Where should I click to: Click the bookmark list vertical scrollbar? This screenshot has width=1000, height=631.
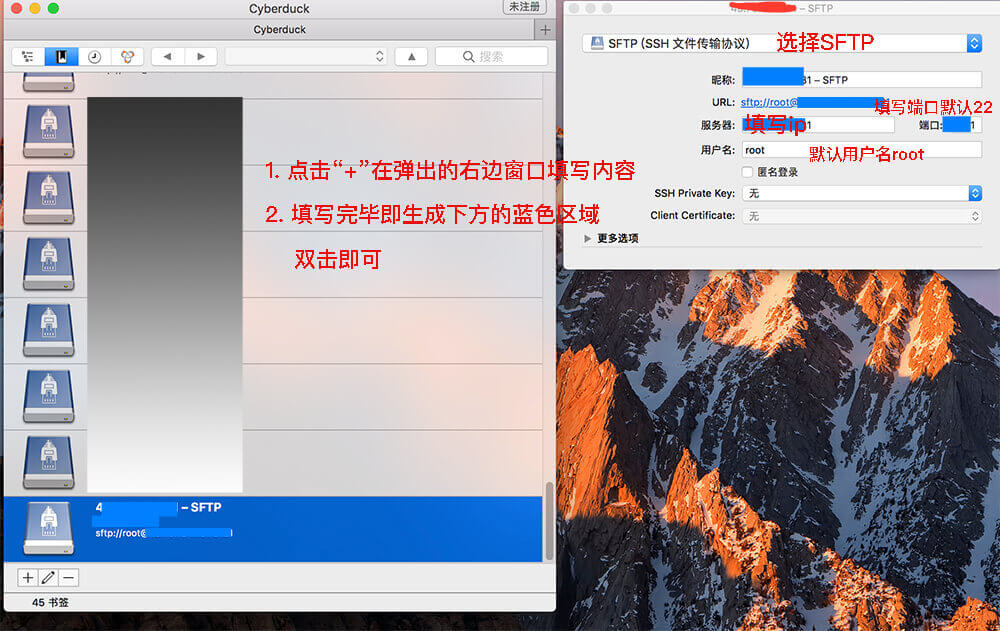[547, 522]
